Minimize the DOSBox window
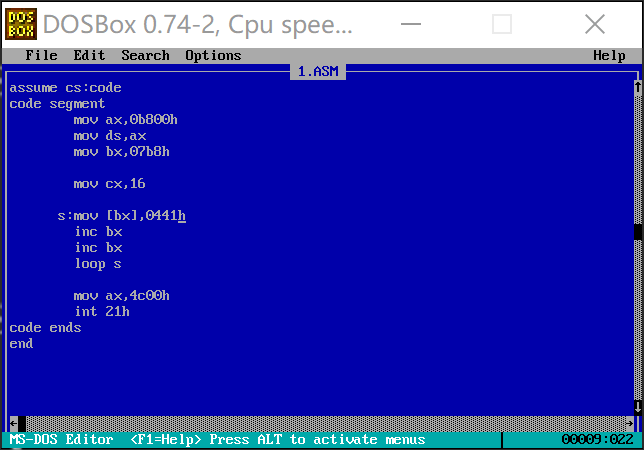The height and width of the screenshot is (450, 644). [x=408, y=24]
